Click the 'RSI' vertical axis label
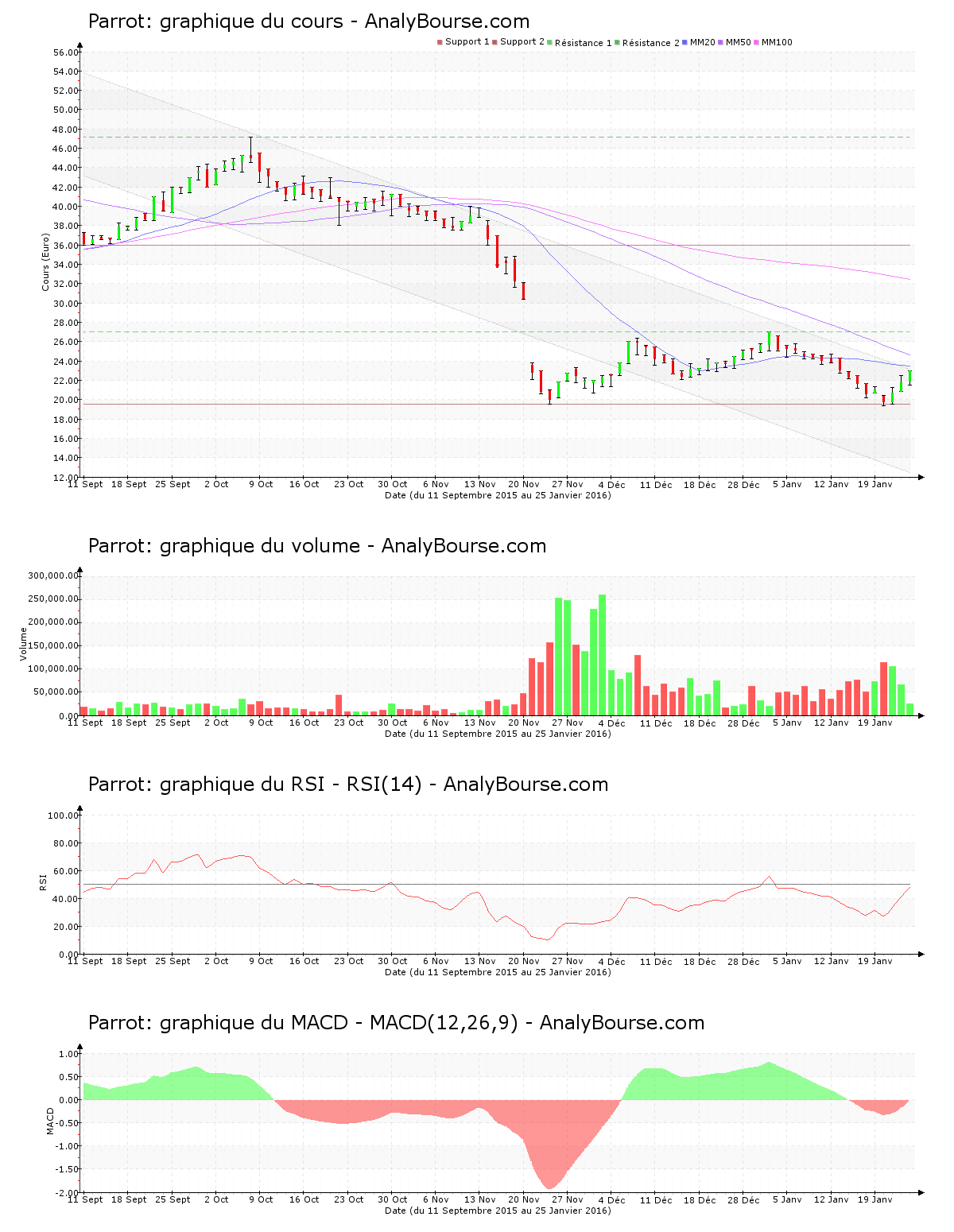 click(44, 881)
